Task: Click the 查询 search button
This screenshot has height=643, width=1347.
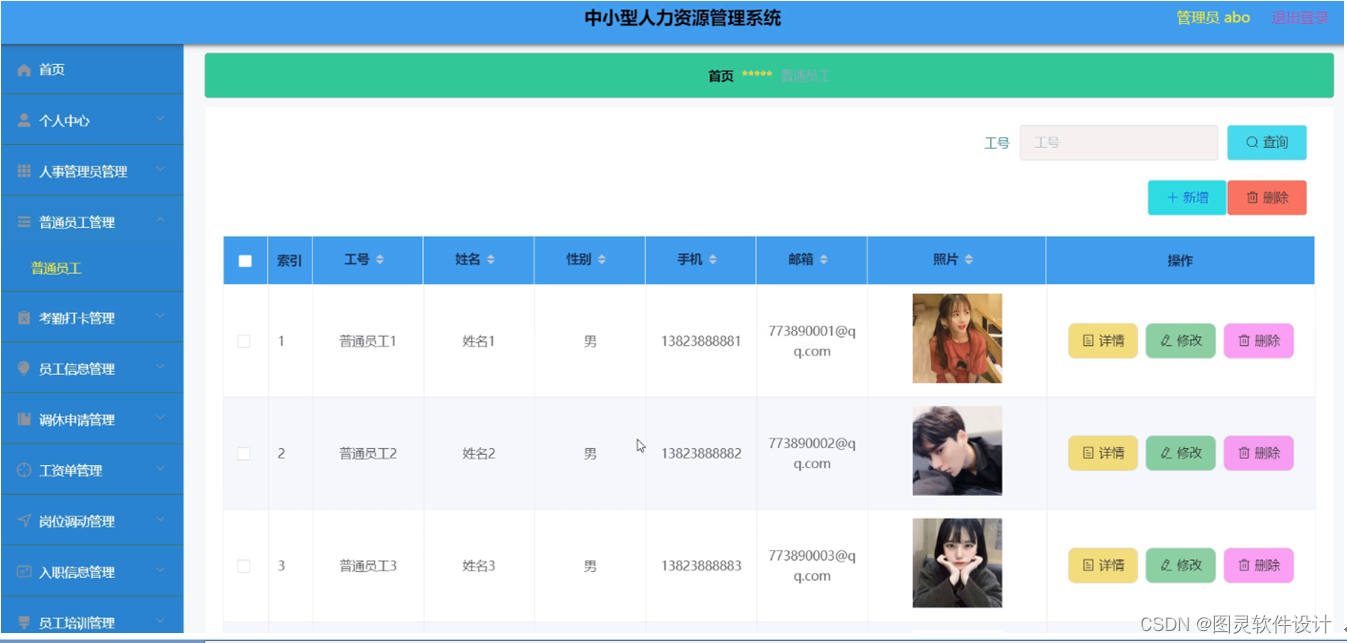Action: coord(1267,143)
